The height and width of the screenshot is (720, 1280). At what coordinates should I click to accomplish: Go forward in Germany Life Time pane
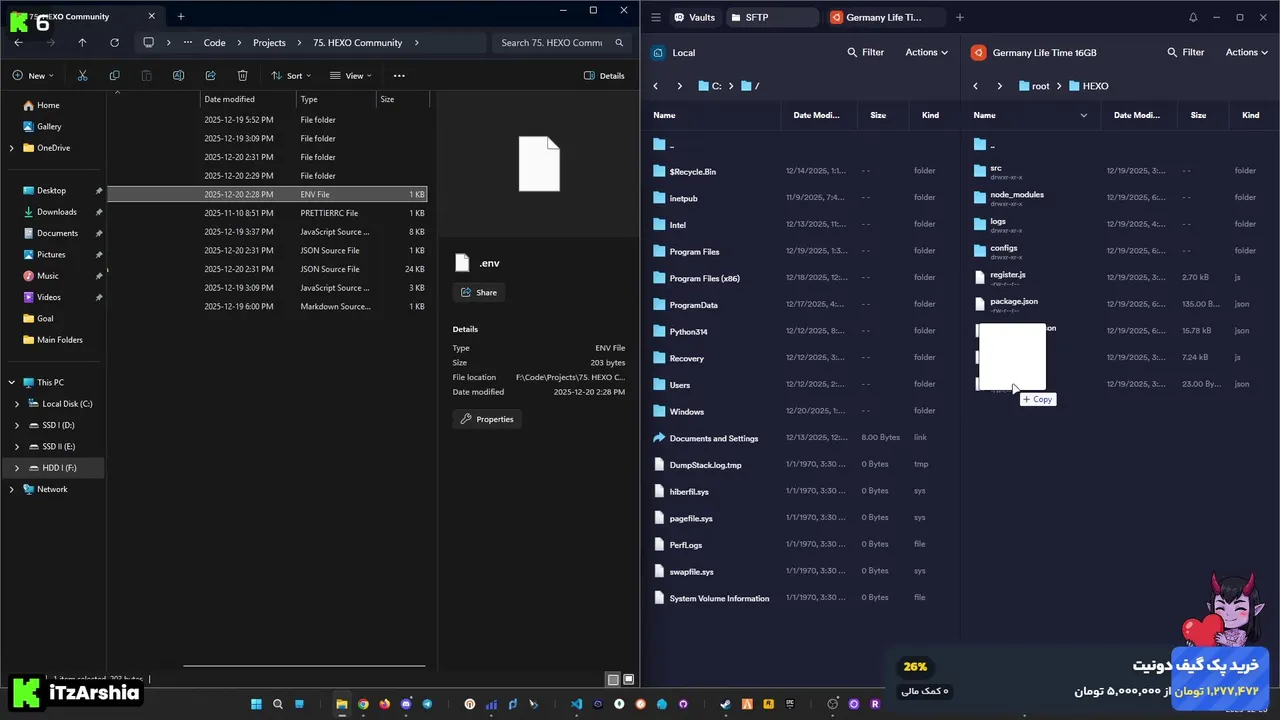(x=999, y=86)
